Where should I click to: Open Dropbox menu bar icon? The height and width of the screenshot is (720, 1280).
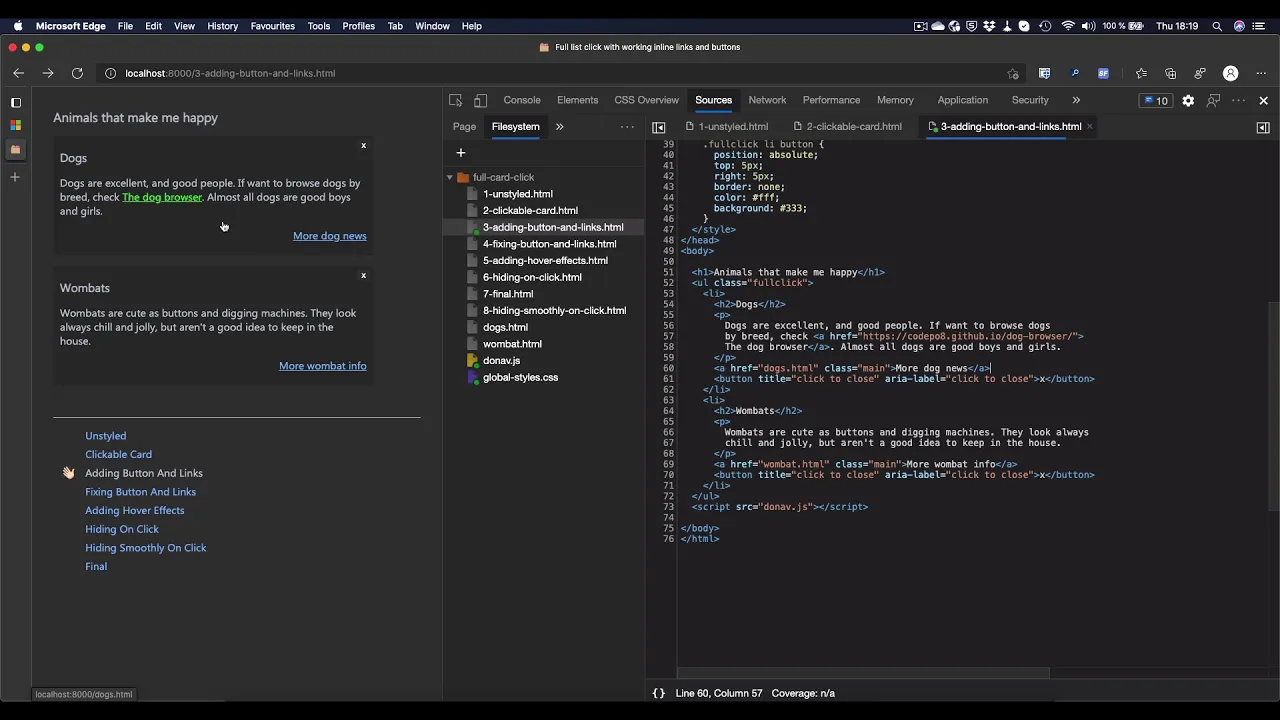990,26
